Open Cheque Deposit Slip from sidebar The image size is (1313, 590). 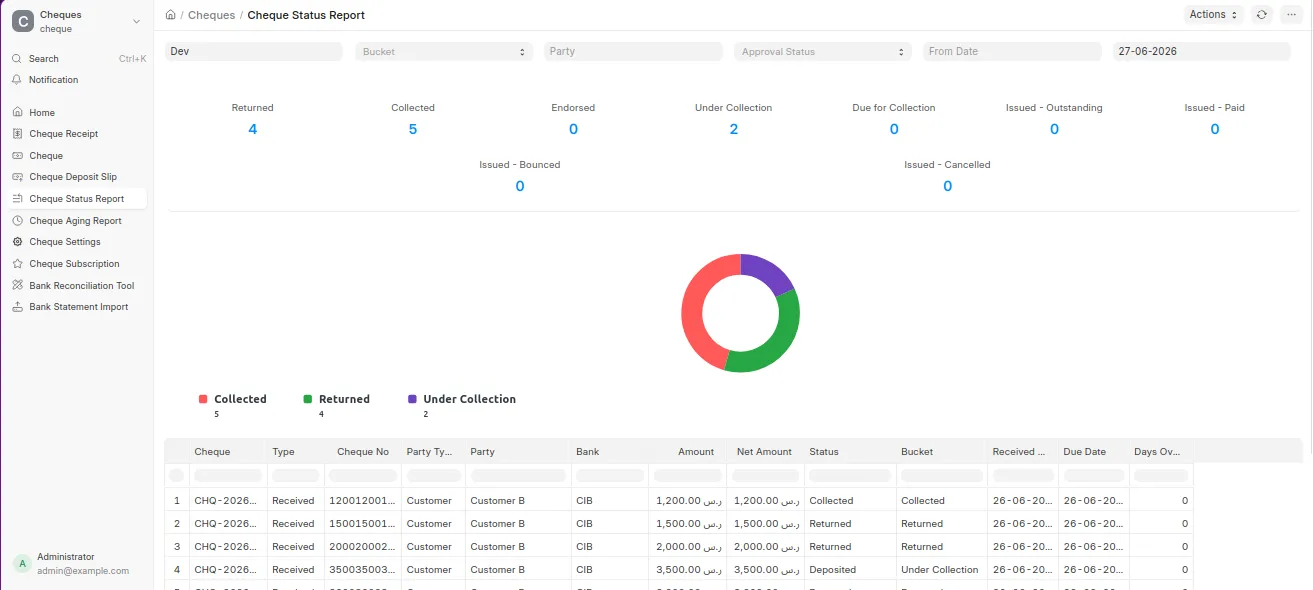[73, 177]
